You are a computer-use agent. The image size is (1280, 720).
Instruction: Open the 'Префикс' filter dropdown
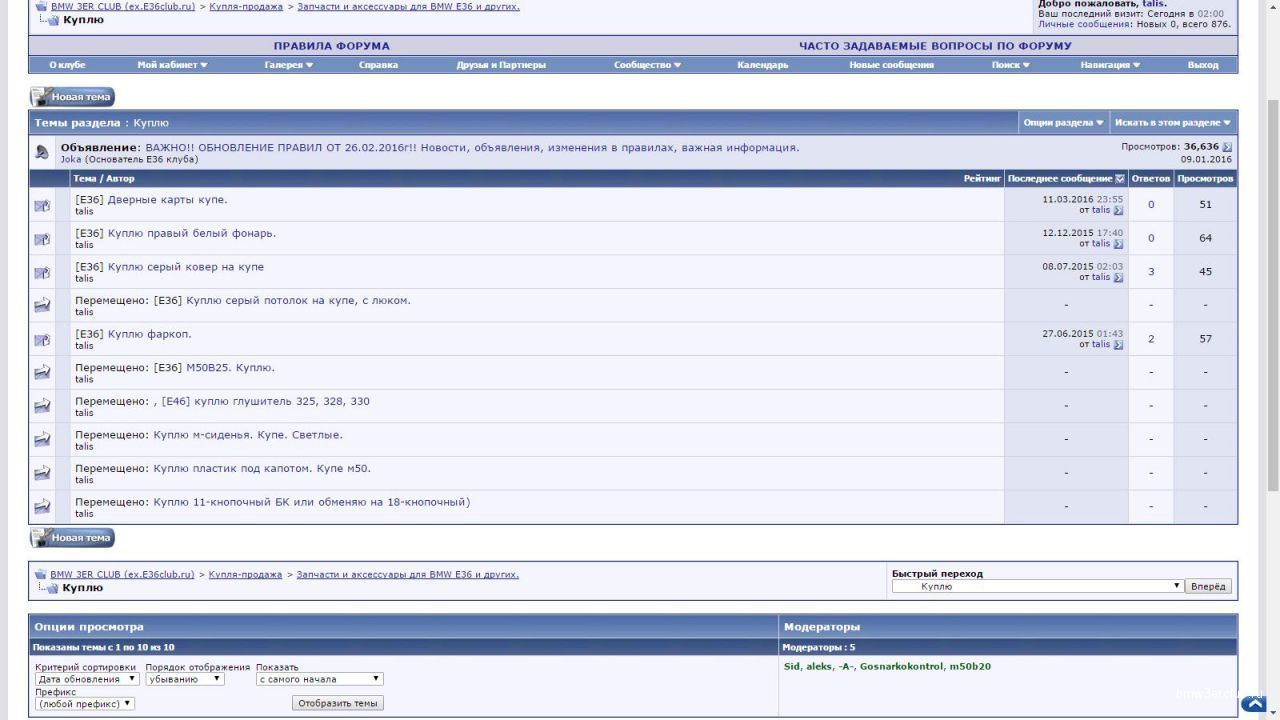[x=85, y=704]
